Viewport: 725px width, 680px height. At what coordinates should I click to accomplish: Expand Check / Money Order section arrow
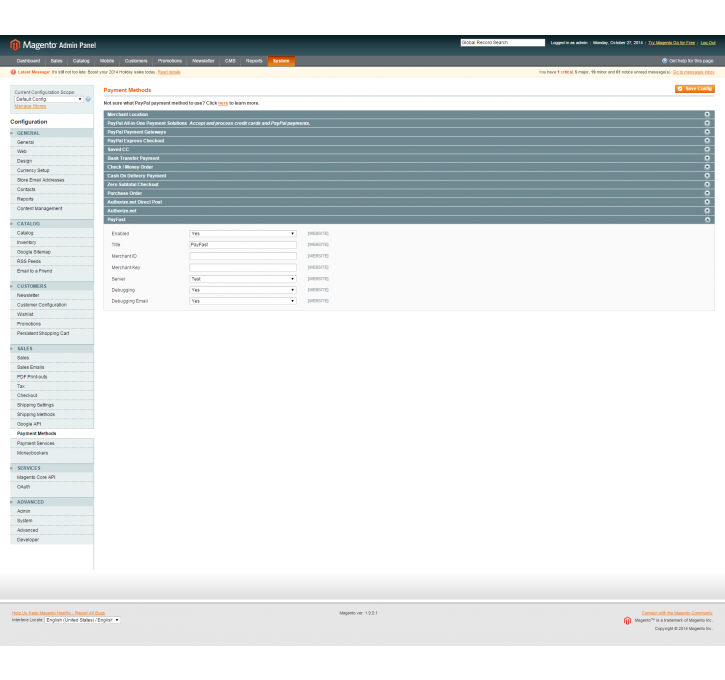click(707, 167)
